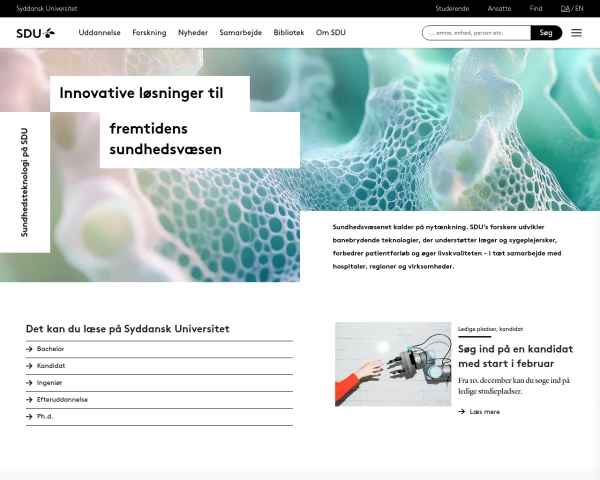
Task: Click the search input field
Action: click(x=475, y=33)
